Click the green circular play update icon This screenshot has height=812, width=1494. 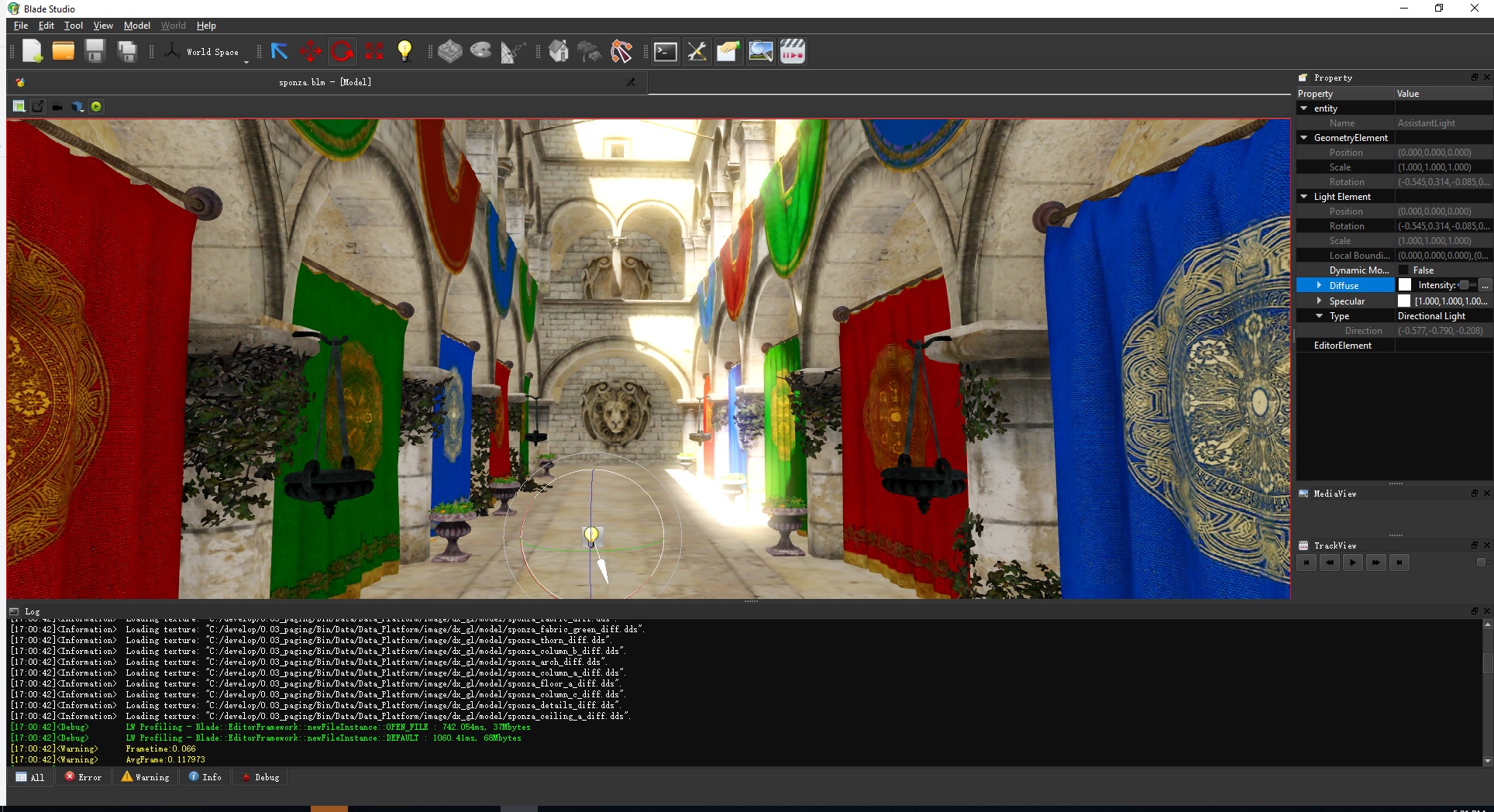click(x=96, y=107)
